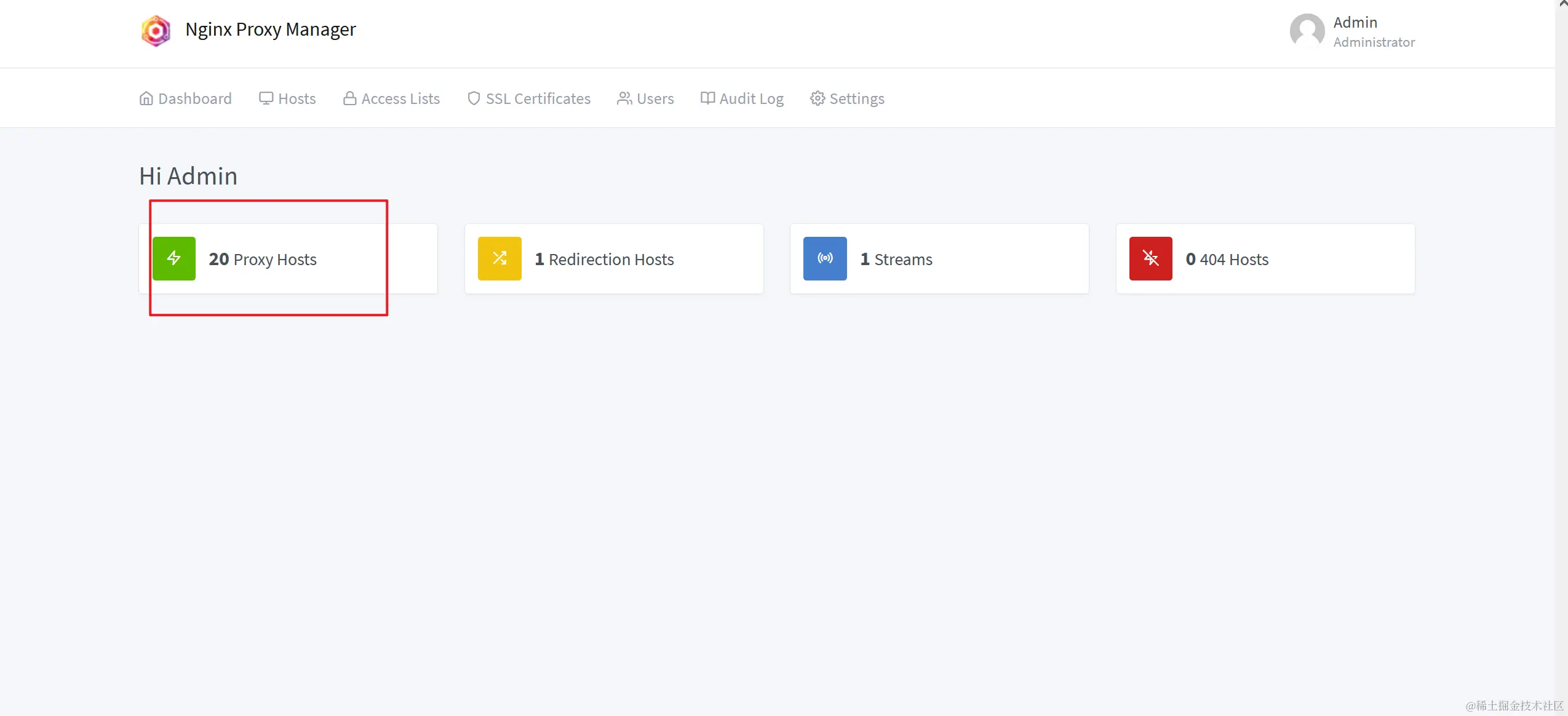
Task: Click the yellow shuffle Redirection Hosts icon
Action: click(x=499, y=258)
